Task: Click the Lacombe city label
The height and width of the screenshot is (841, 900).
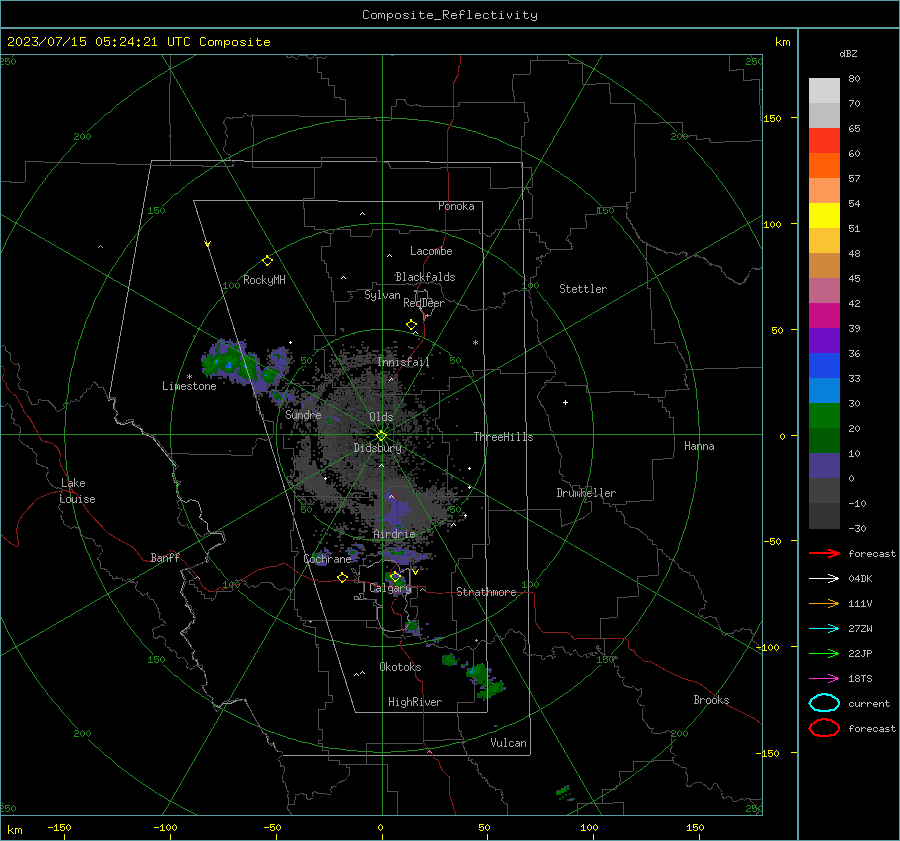Action: (431, 251)
